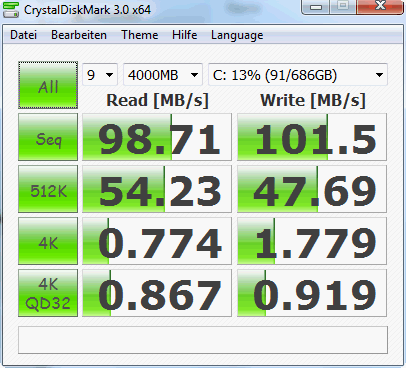The image size is (406, 368).
Task: Click the Read [MB/s] column header
Action: point(157,100)
